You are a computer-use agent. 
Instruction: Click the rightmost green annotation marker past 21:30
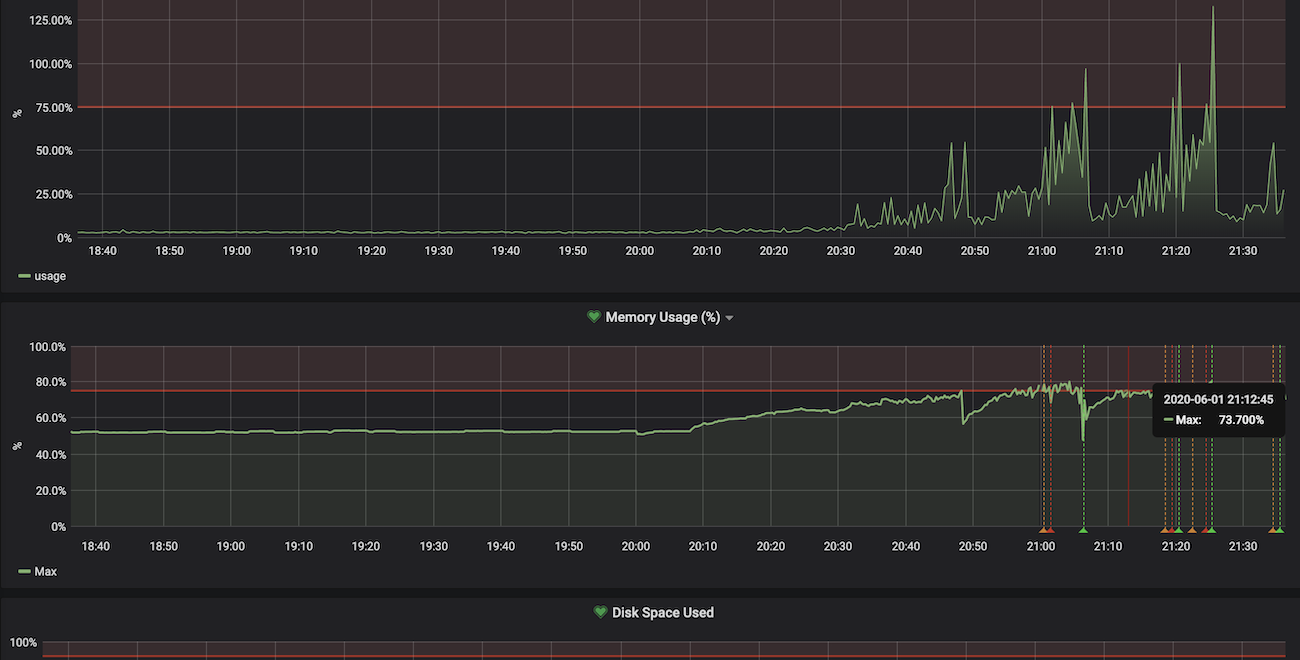pyautogui.click(x=1280, y=529)
